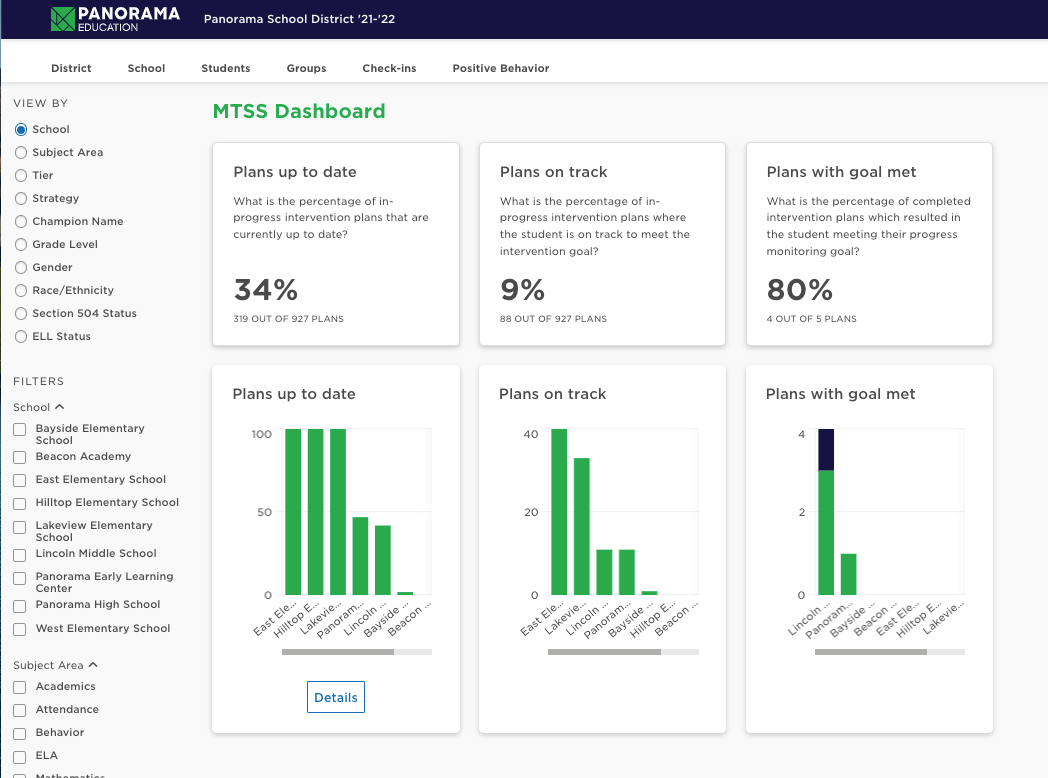The image size is (1048, 778).
Task: Open the Check-ins tab
Action: (x=389, y=68)
